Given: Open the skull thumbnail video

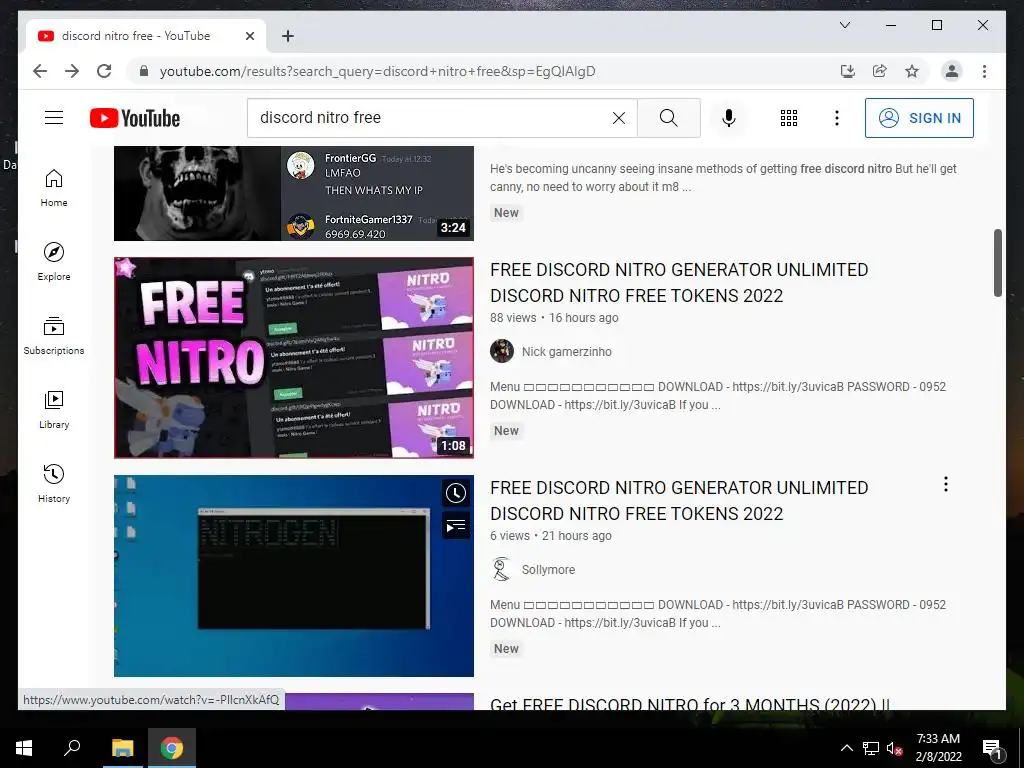Looking at the screenshot, I should point(294,193).
